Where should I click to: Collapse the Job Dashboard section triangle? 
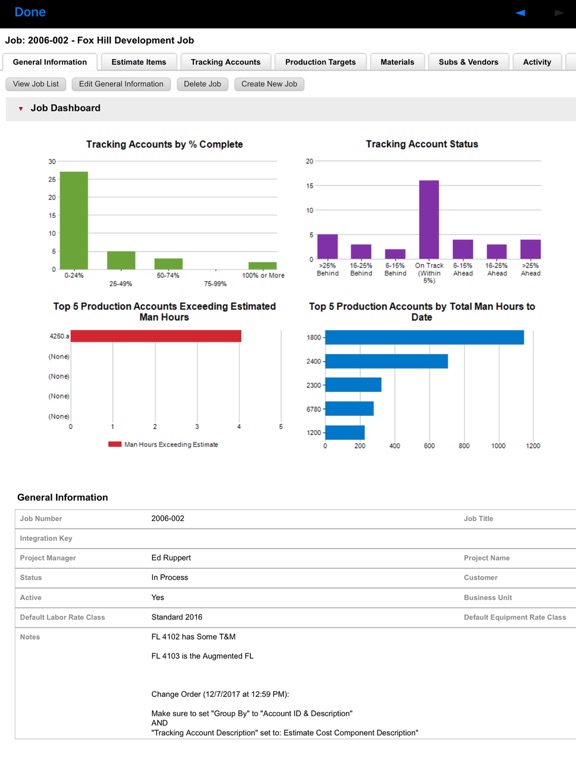(21, 109)
